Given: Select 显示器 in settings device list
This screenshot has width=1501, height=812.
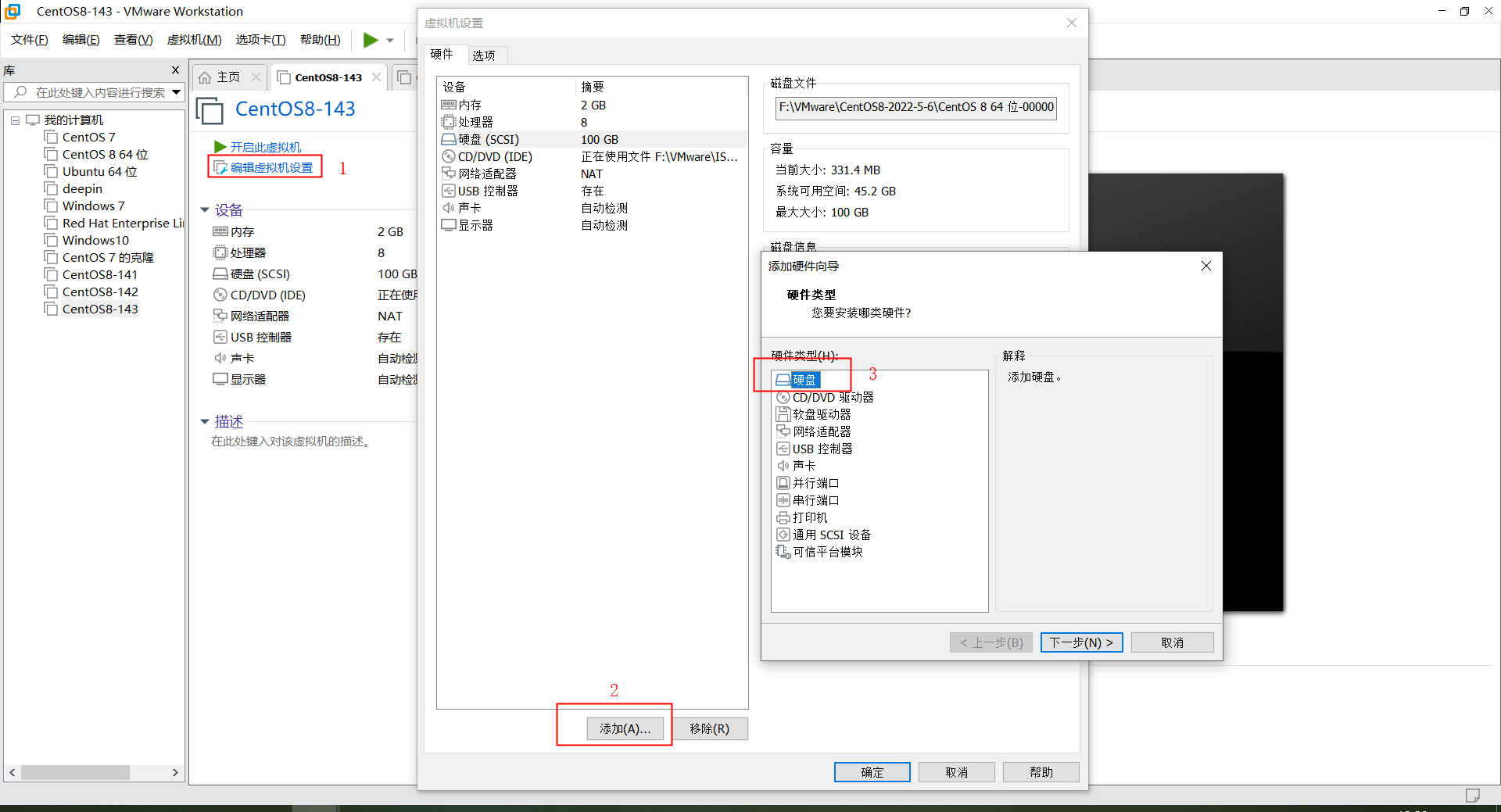Looking at the screenshot, I should (592, 225).
